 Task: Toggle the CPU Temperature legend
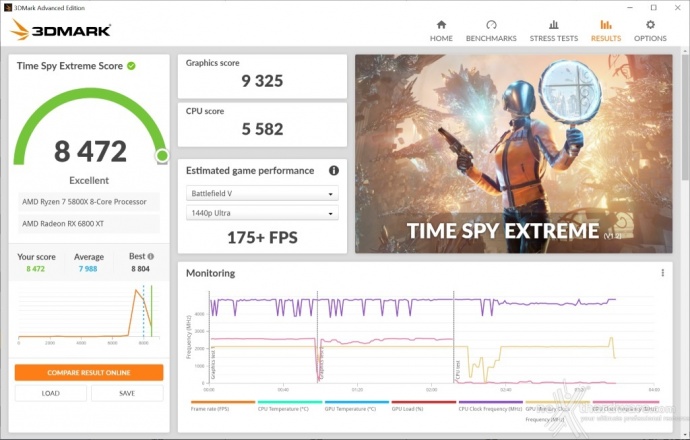(290, 406)
